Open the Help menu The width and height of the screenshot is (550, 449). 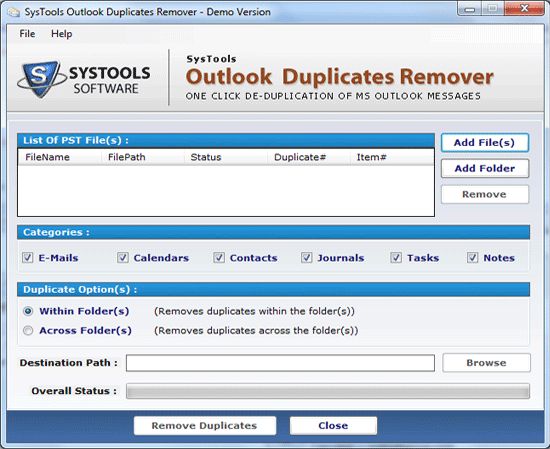pyautogui.click(x=62, y=34)
